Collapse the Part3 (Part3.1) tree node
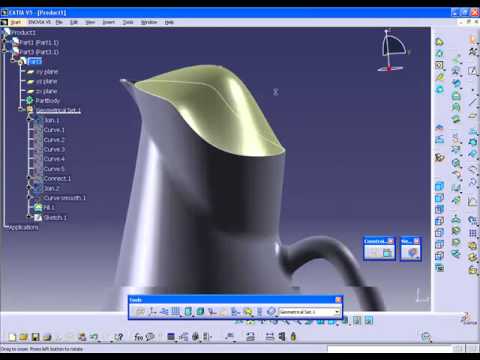The image size is (480, 360). point(5,52)
